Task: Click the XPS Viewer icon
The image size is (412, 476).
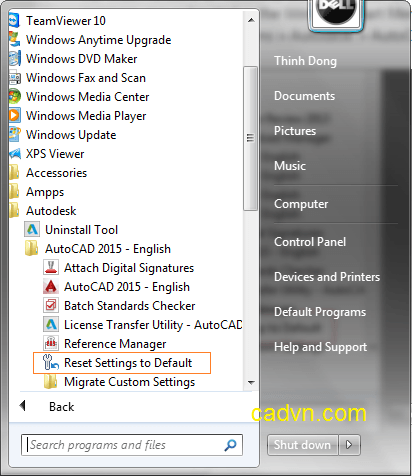Action: [15, 154]
